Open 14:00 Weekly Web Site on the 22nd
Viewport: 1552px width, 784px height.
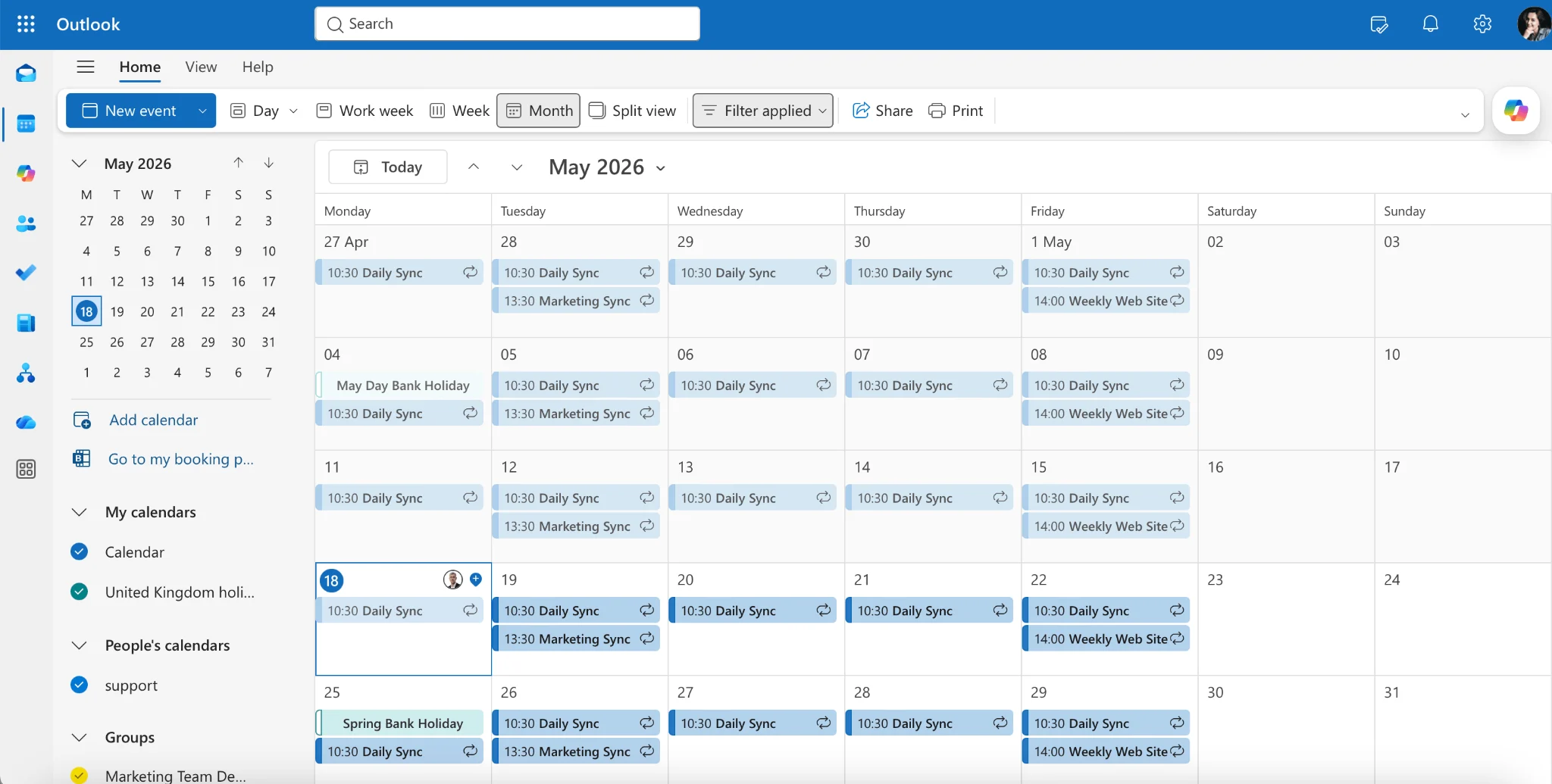tap(1106, 639)
